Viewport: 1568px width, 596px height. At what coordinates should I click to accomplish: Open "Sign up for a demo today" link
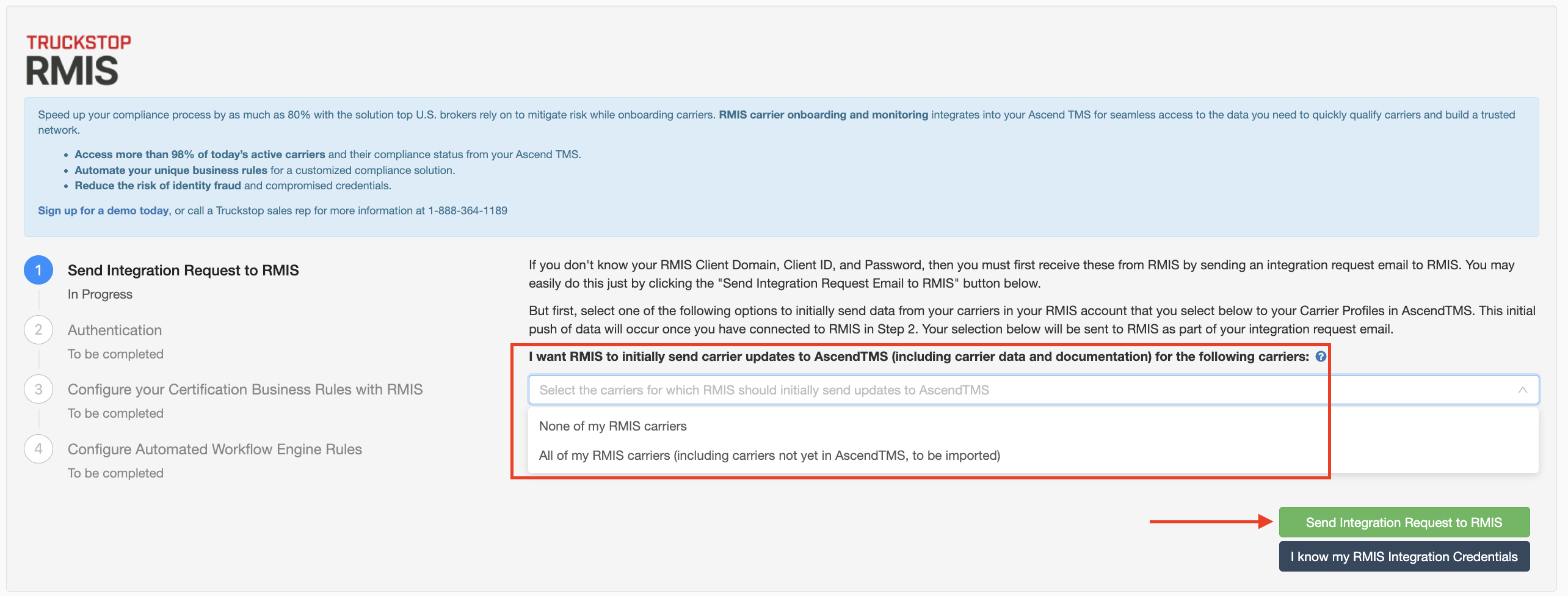[x=103, y=211]
